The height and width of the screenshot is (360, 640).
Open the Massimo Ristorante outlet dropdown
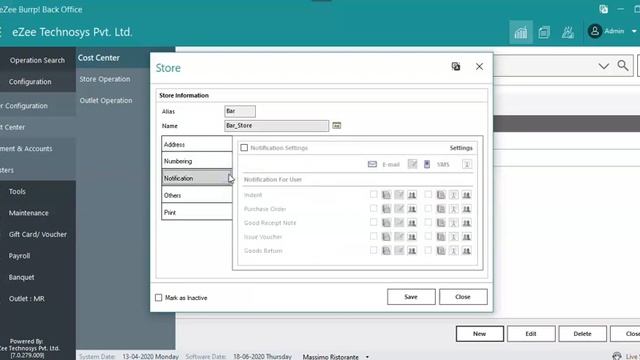pos(367,357)
